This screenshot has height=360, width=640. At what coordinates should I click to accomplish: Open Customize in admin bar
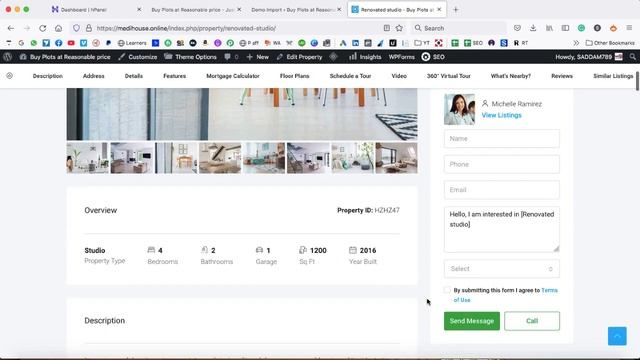138,57
